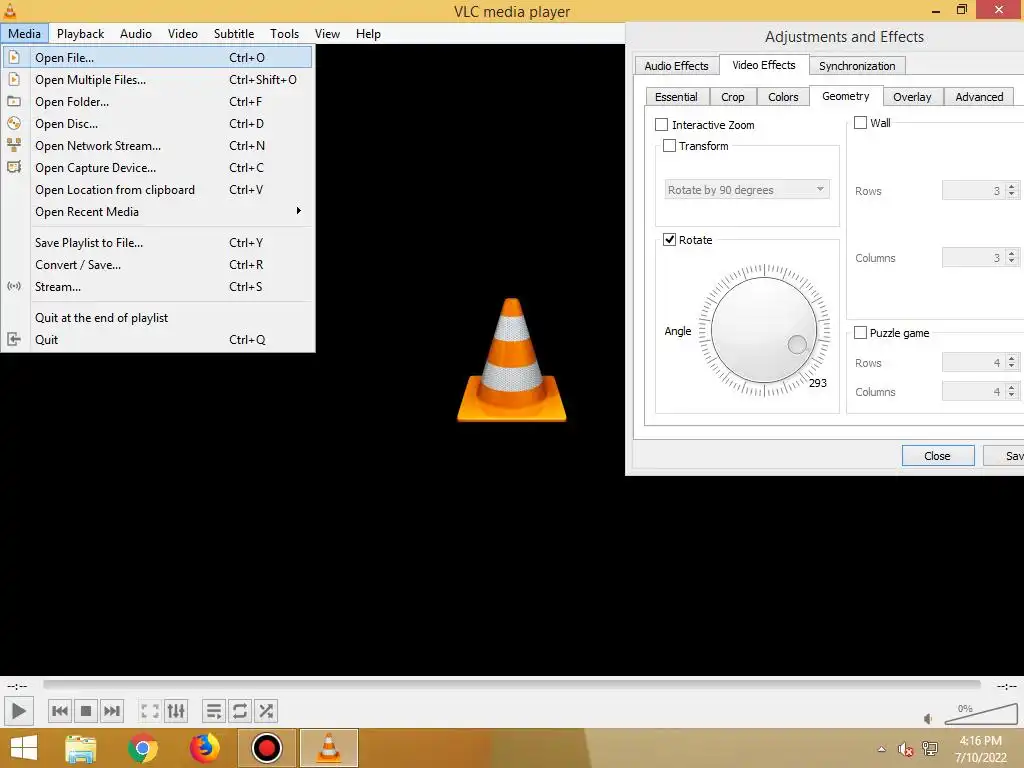
Task: Mute audio via speaker icon
Action: pyautogui.click(x=928, y=719)
